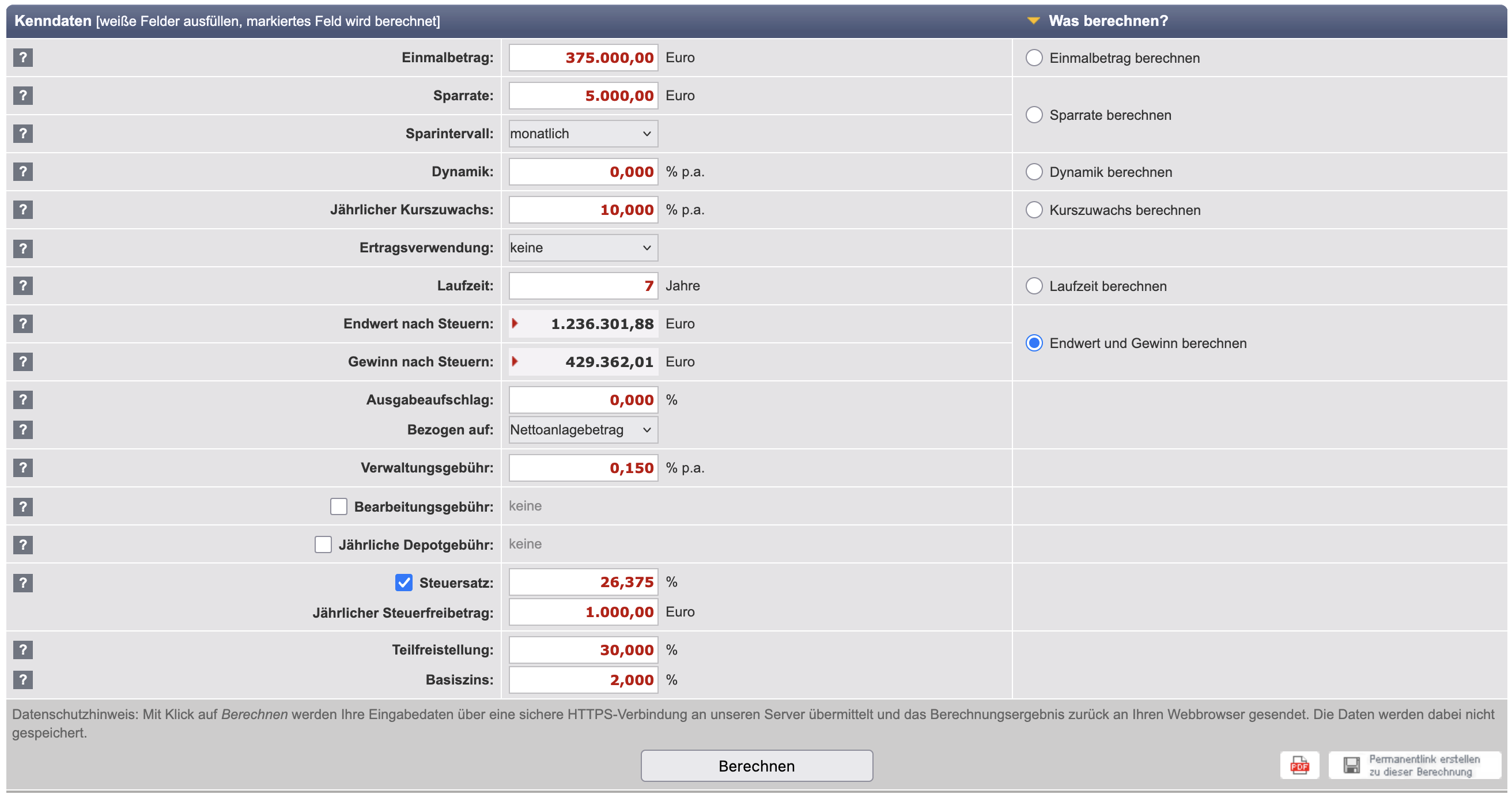Collapse the Was berechnen? triangle header
The height and width of the screenshot is (794, 1512).
pyautogui.click(x=1033, y=21)
